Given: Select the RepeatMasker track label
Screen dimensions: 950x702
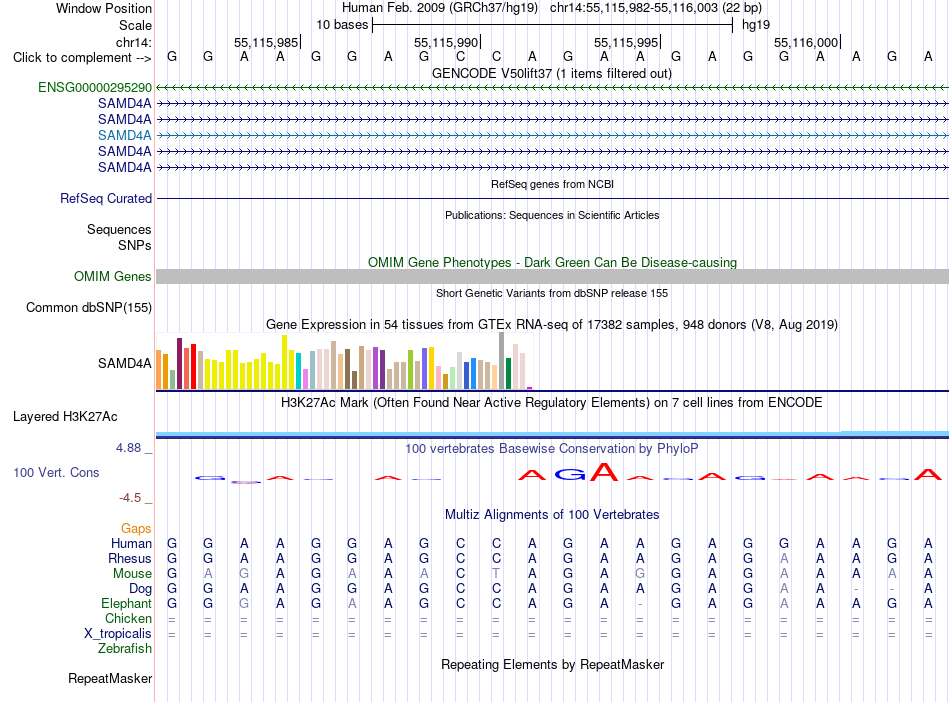Looking at the screenshot, I should click(x=110, y=679).
